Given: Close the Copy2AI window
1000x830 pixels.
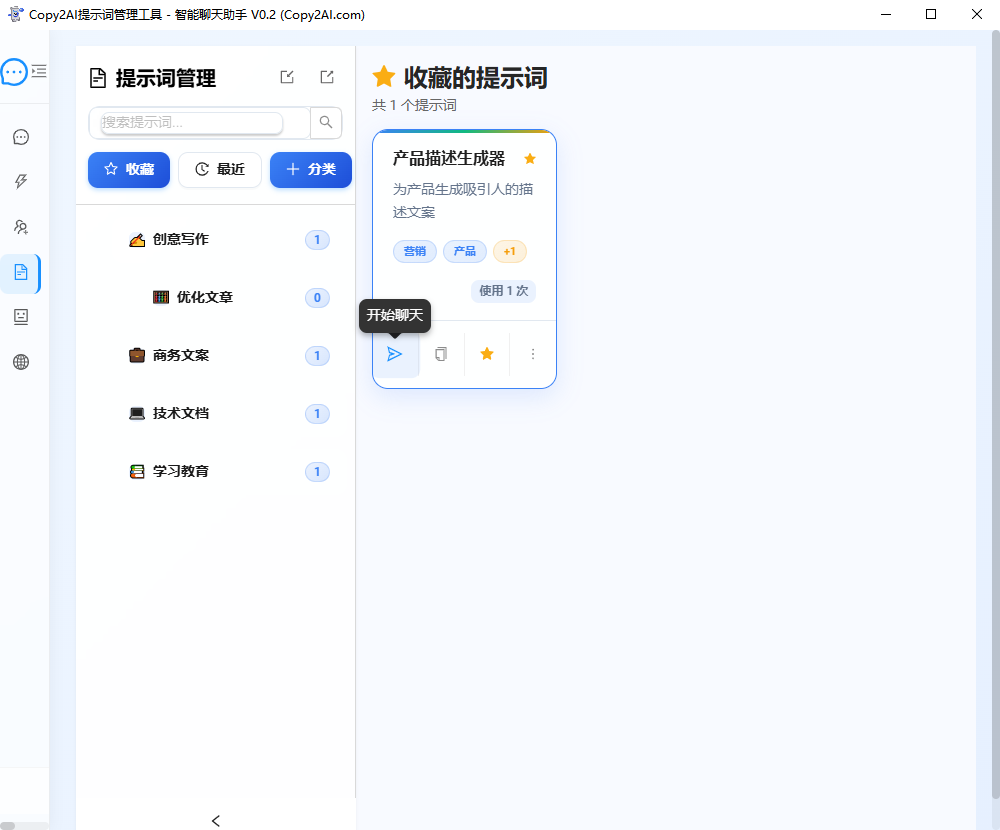Looking at the screenshot, I should click(976, 14).
